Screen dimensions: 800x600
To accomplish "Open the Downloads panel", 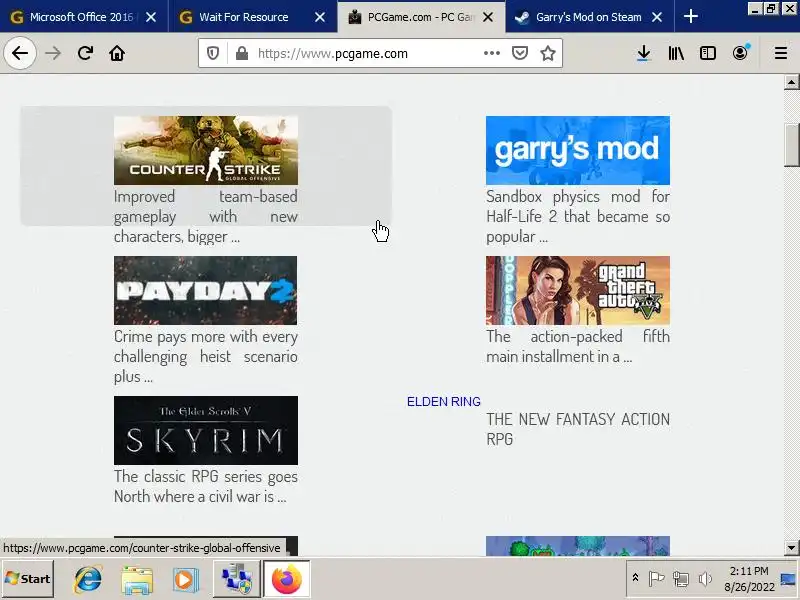I will coord(644,53).
